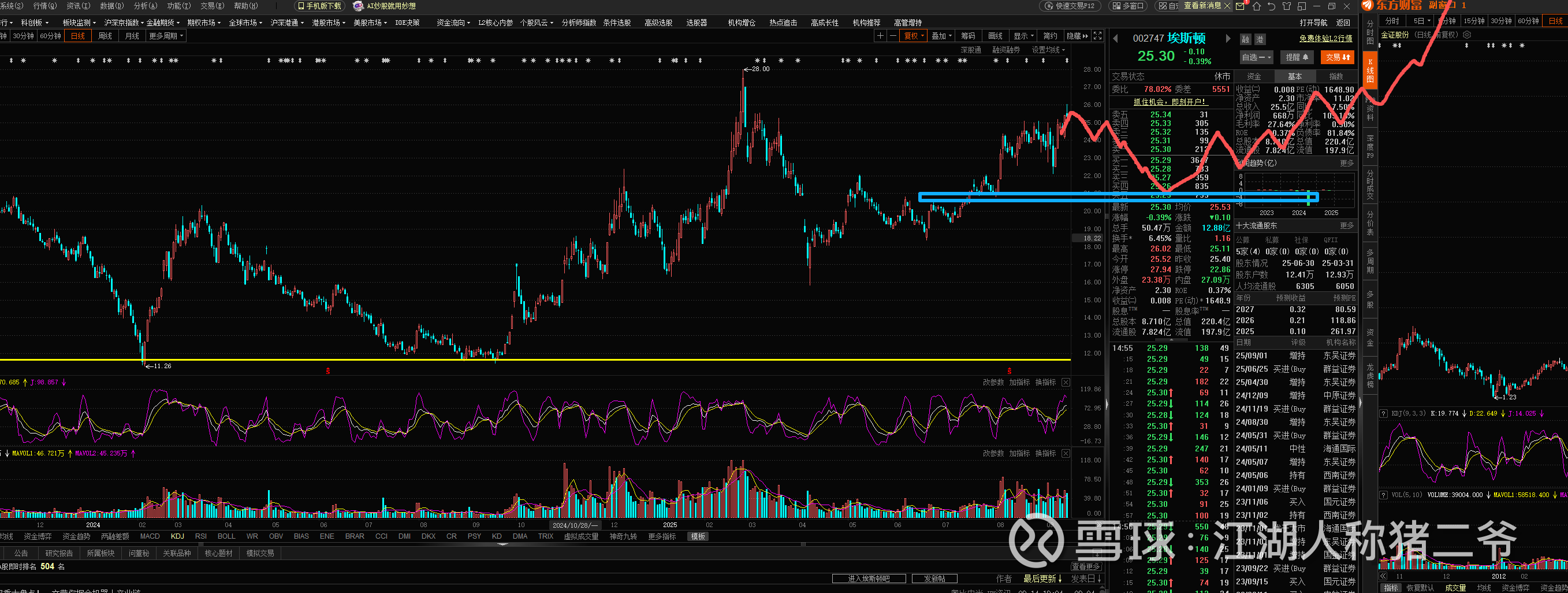Screen dimensions: 1568x593
Task: Click 融资融券 label above chart
Action: tap(1005, 50)
